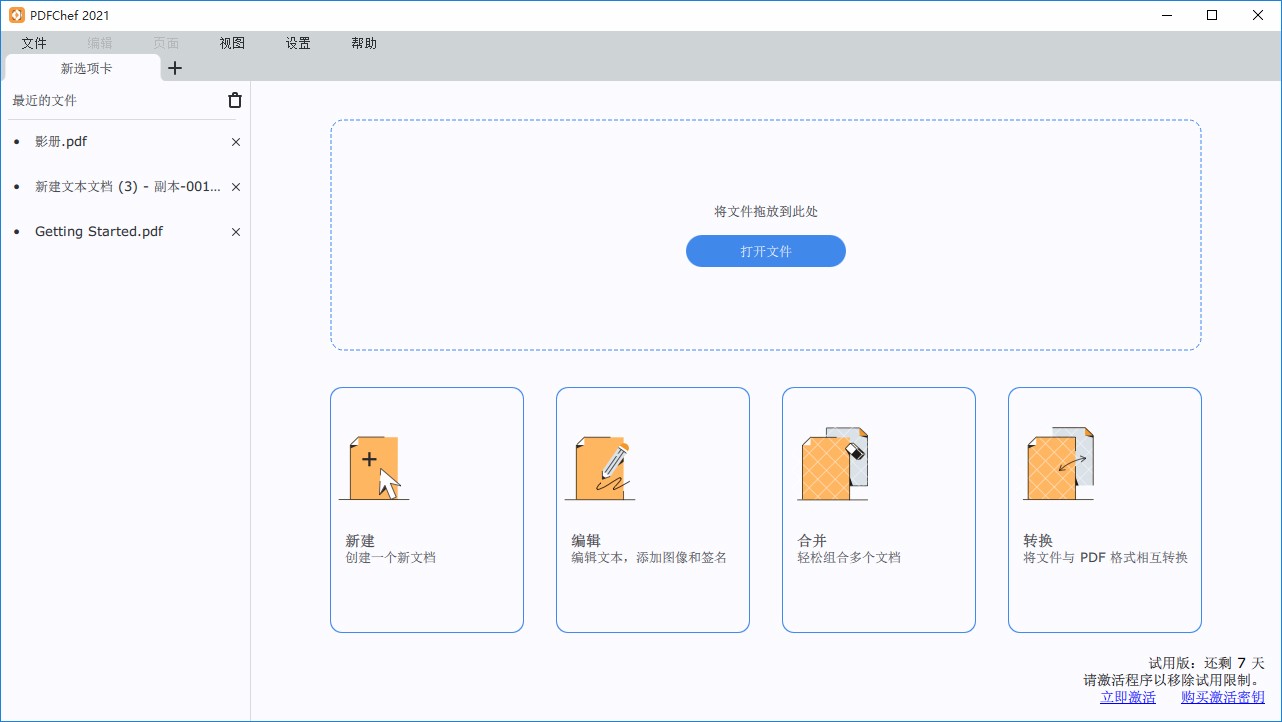The height and width of the screenshot is (722, 1282).
Task: Remove 影册.pdf from recent files list
Action: [235, 142]
